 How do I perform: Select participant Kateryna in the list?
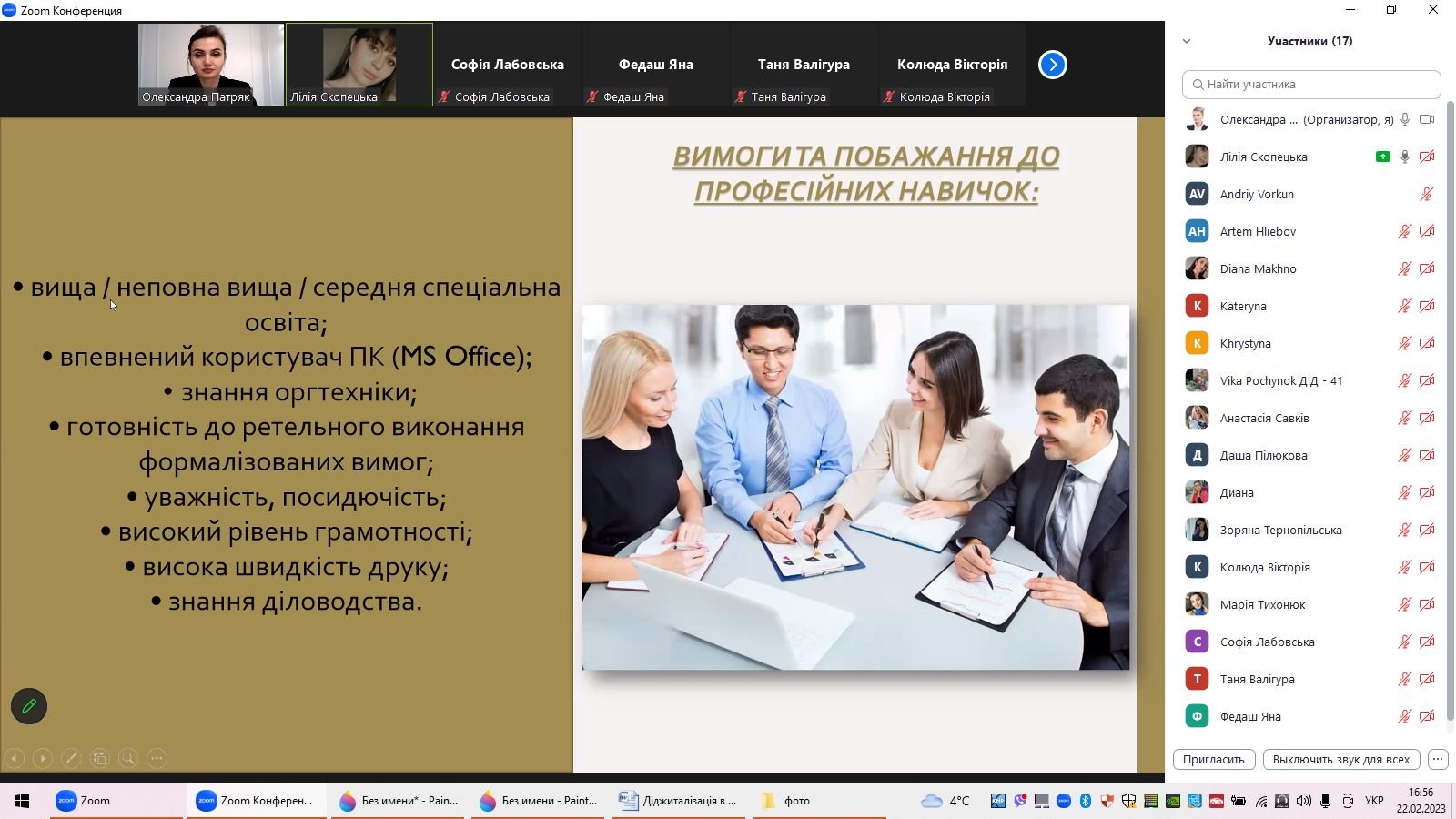click(x=1311, y=306)
